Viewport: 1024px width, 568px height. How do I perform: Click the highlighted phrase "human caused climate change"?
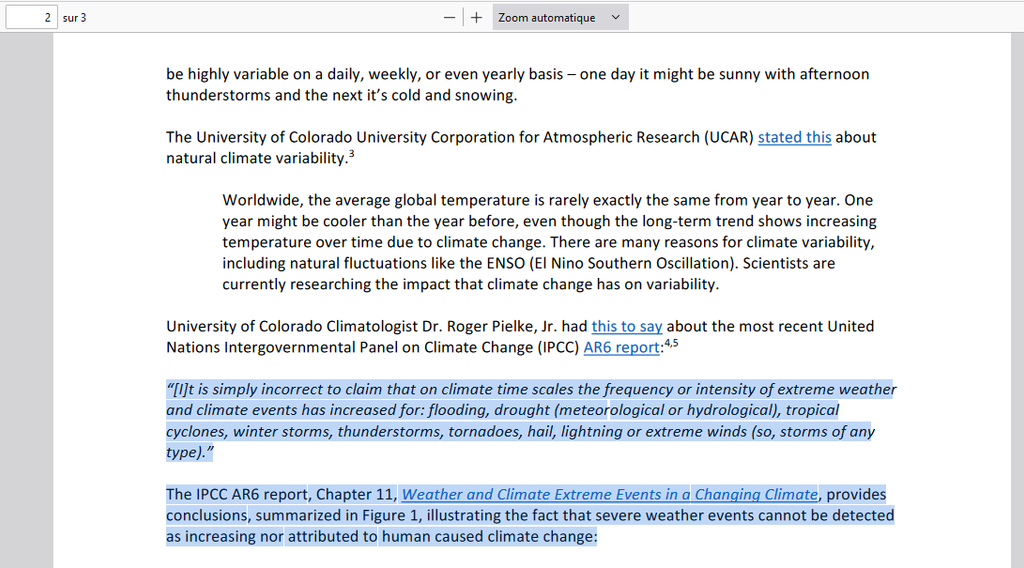pos(488,537)
